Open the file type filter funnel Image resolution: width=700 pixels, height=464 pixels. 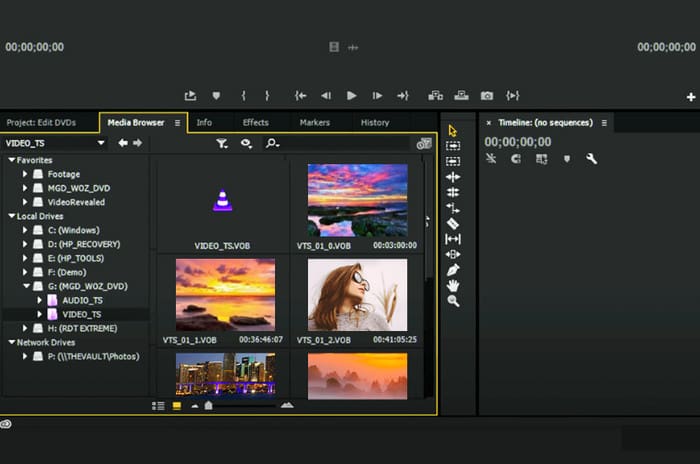[x=222, y=143]
